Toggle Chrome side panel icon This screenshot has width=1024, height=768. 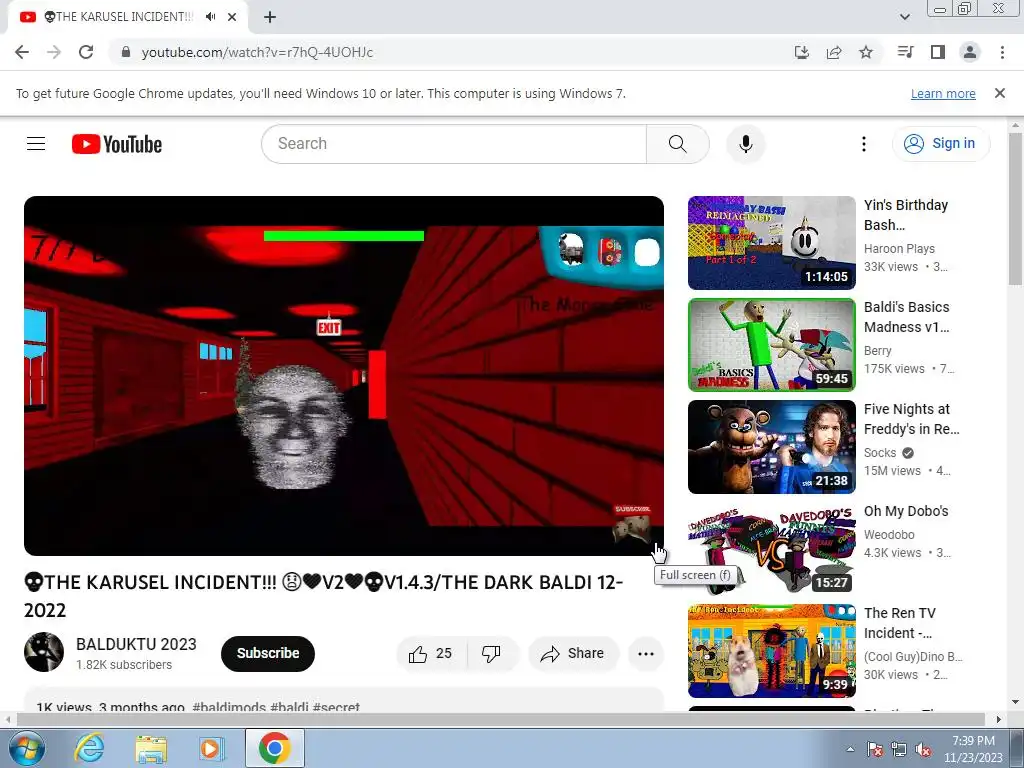938,52
